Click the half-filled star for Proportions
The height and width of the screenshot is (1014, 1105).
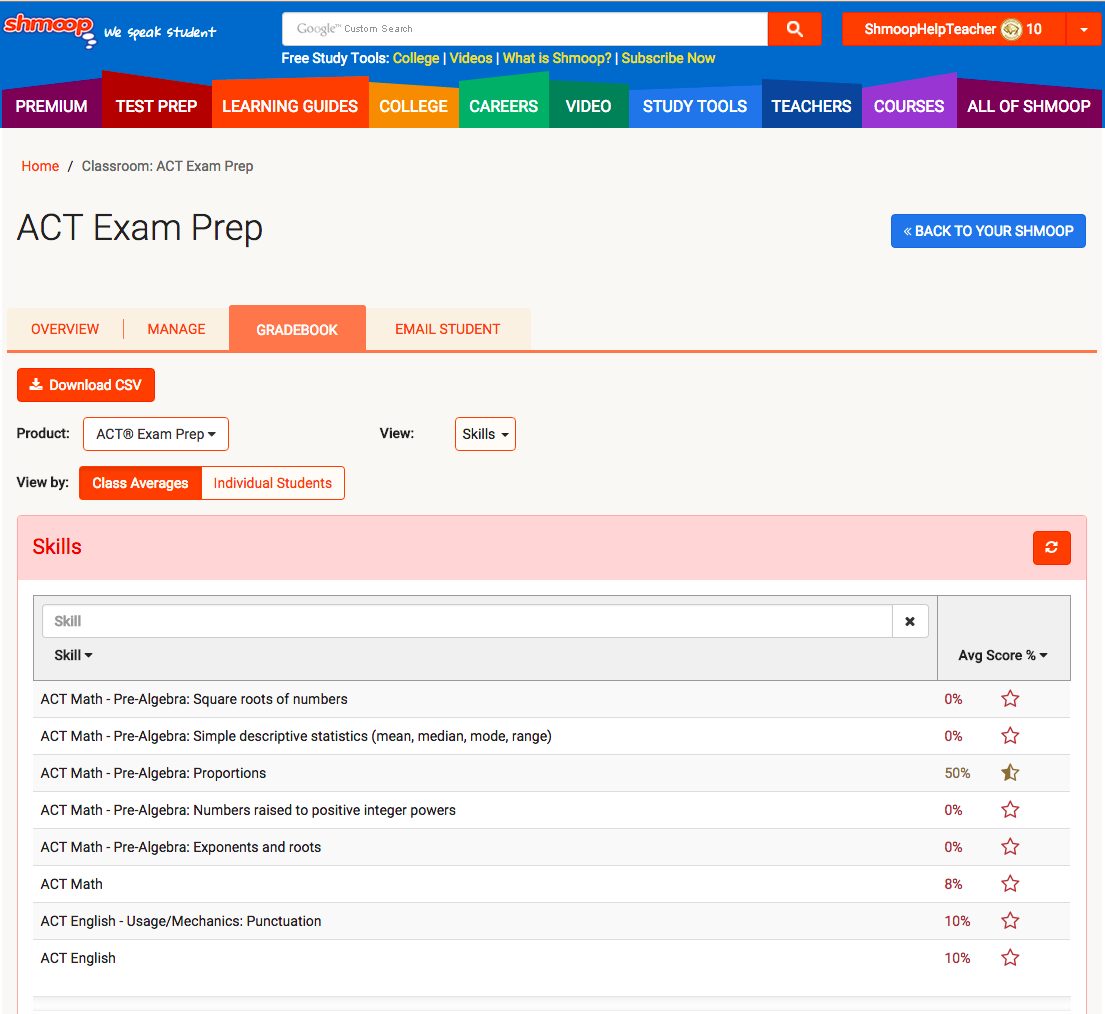click(1010, 773)
